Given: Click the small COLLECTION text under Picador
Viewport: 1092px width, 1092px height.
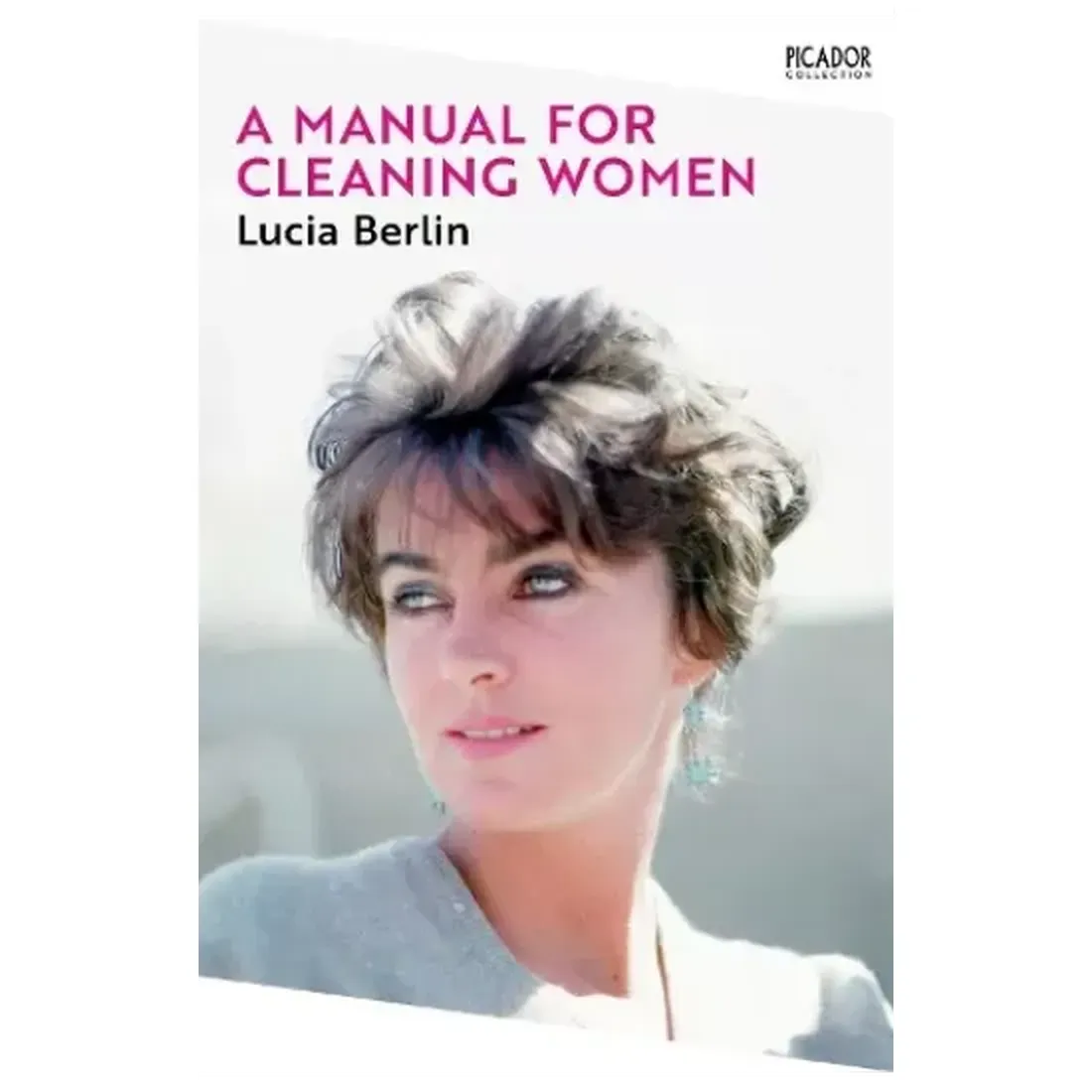Looking at the screenshot, I should [x=828, y=75].
